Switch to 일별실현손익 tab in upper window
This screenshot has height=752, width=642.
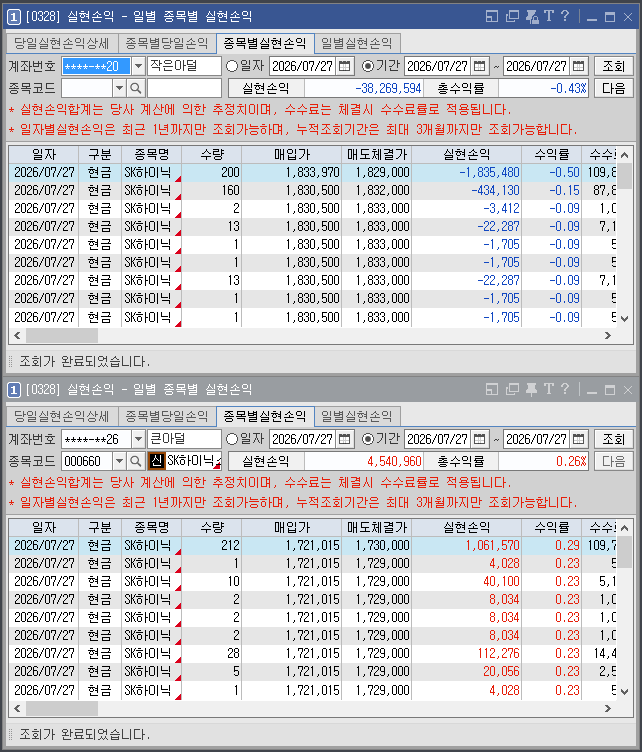pyautogui.click(x=357, y=44)
